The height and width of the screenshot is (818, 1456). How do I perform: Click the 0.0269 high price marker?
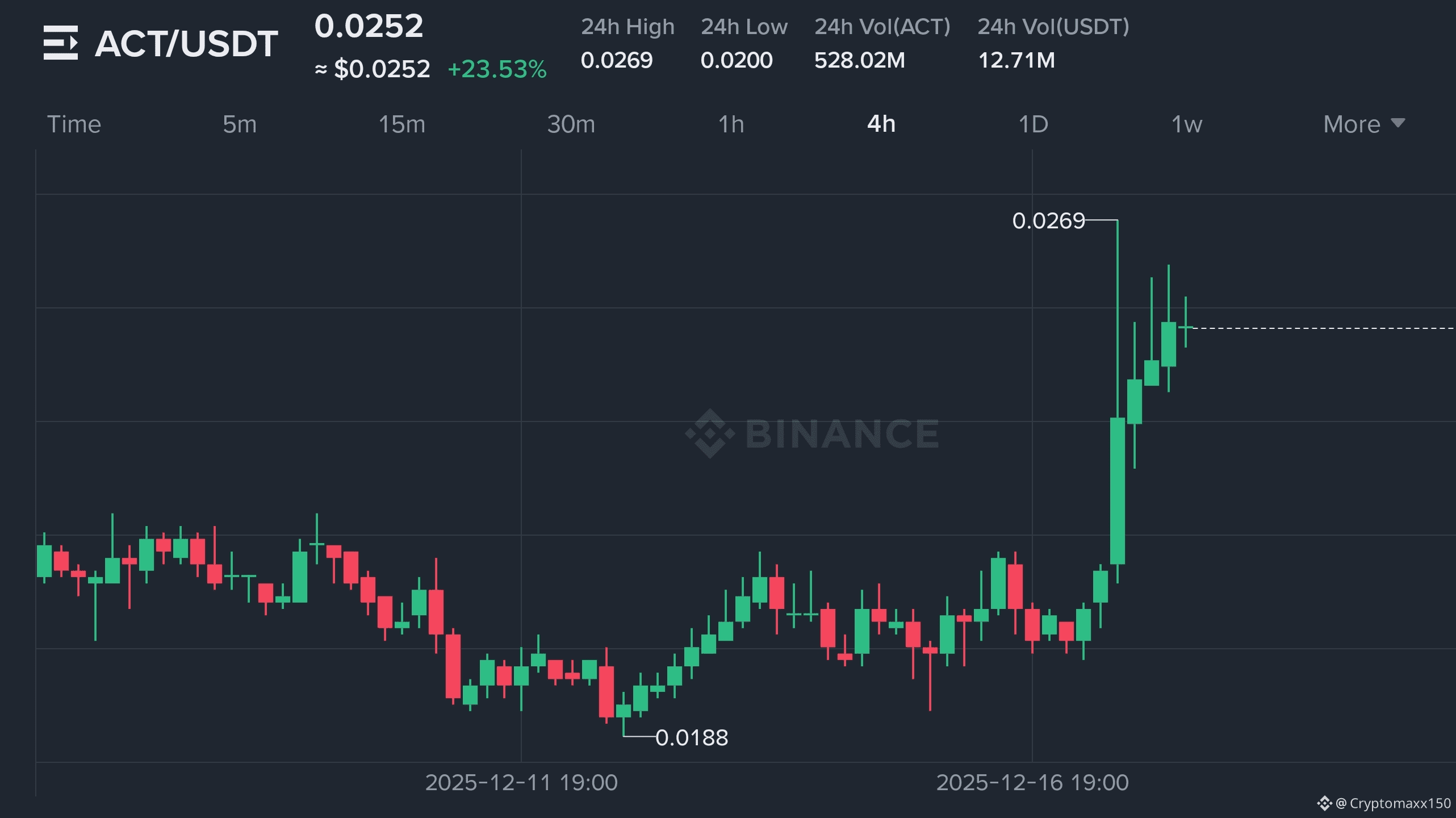pyautogui.click(x=1048, y=220)
